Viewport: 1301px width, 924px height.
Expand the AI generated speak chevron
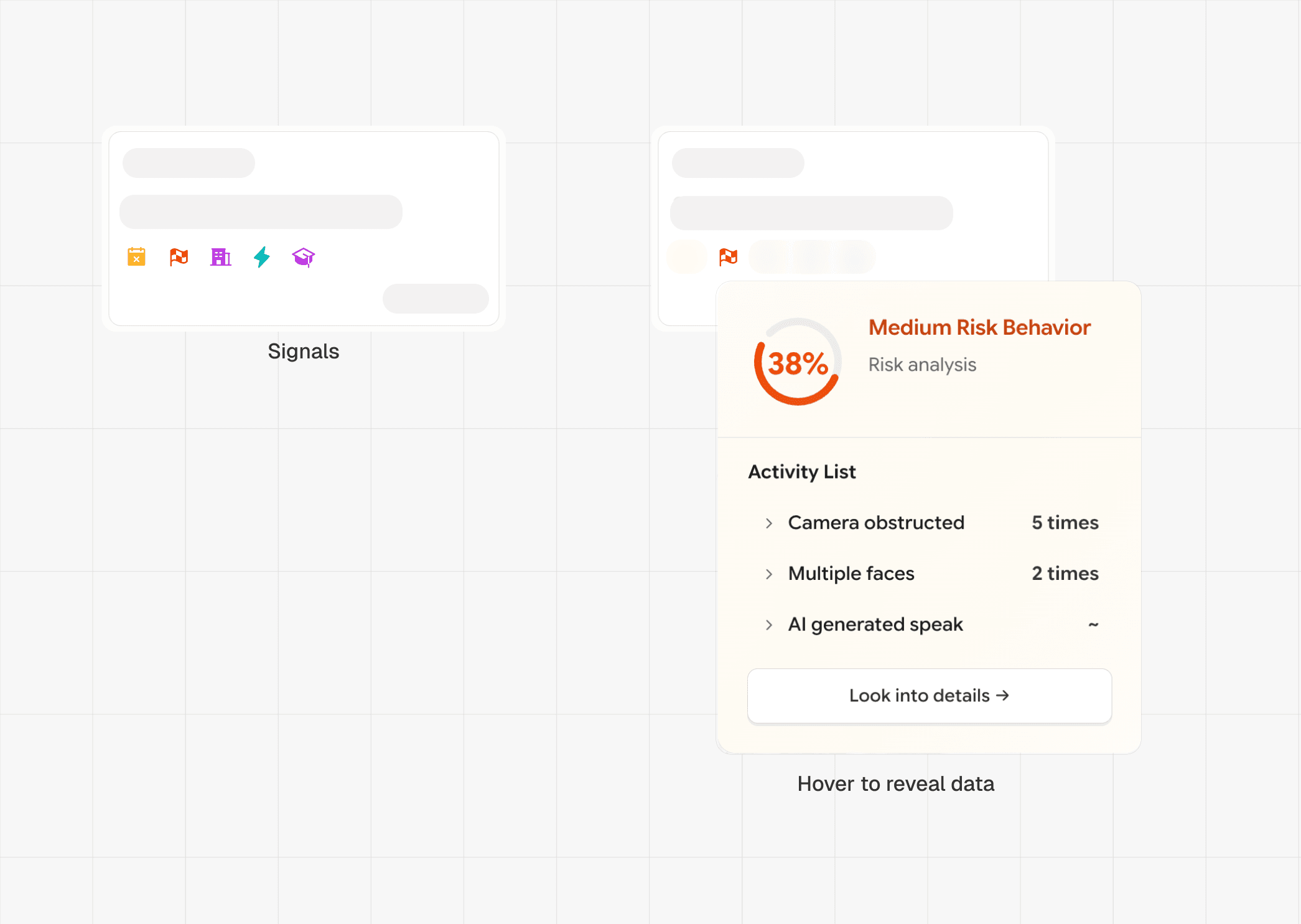click(x=769, y=625)
